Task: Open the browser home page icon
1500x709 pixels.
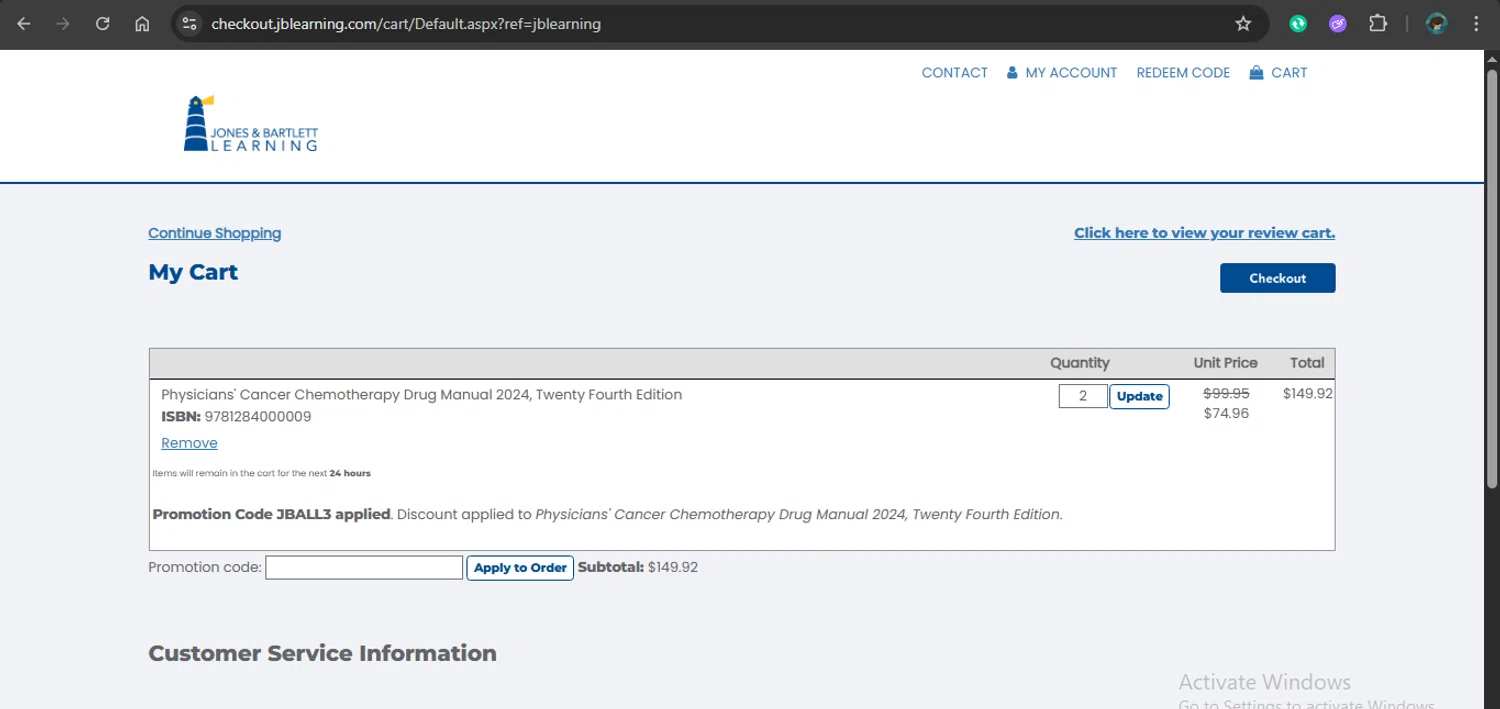Action: [x=142, y=24]
